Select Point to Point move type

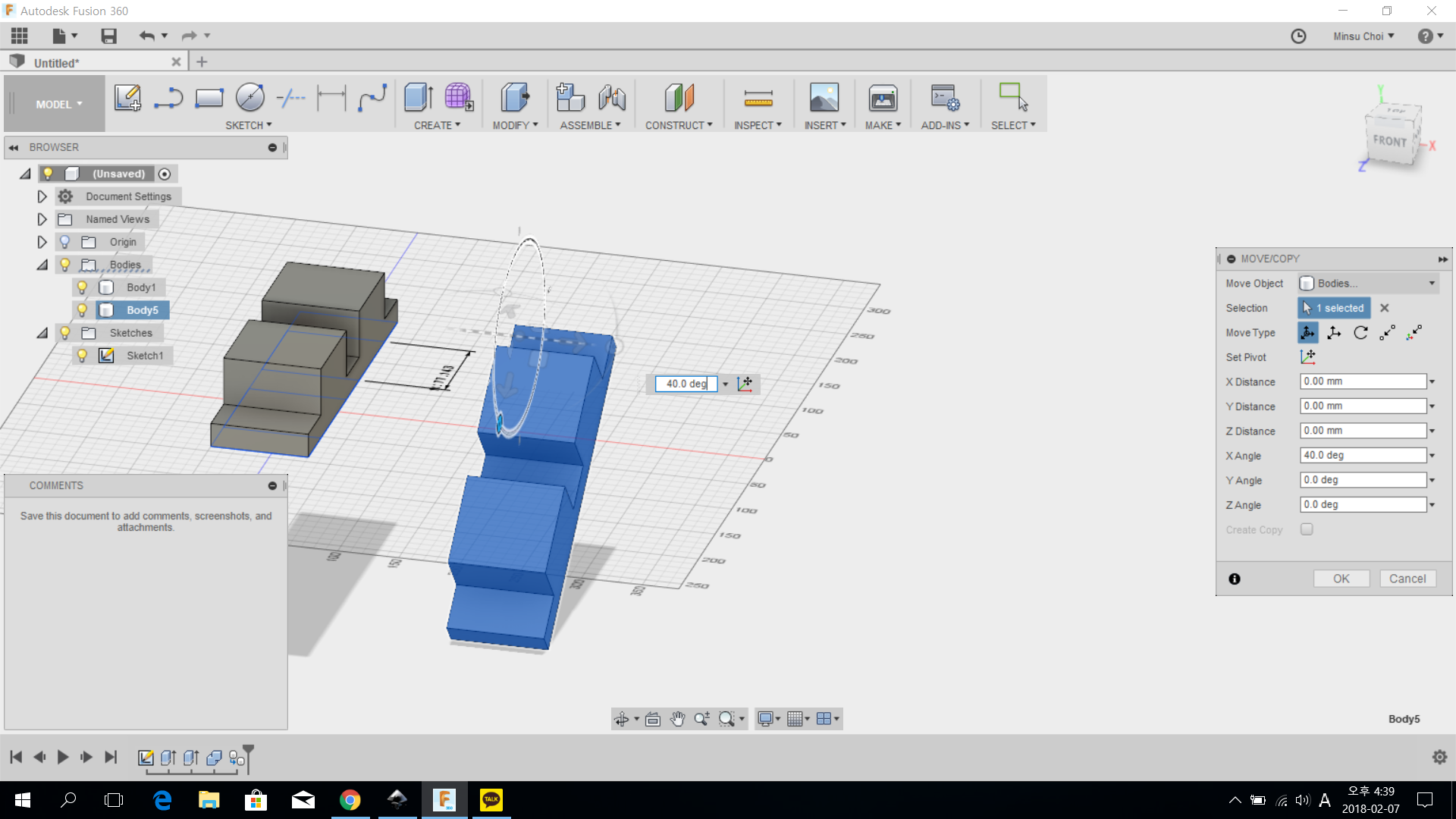click(1387, 332)
